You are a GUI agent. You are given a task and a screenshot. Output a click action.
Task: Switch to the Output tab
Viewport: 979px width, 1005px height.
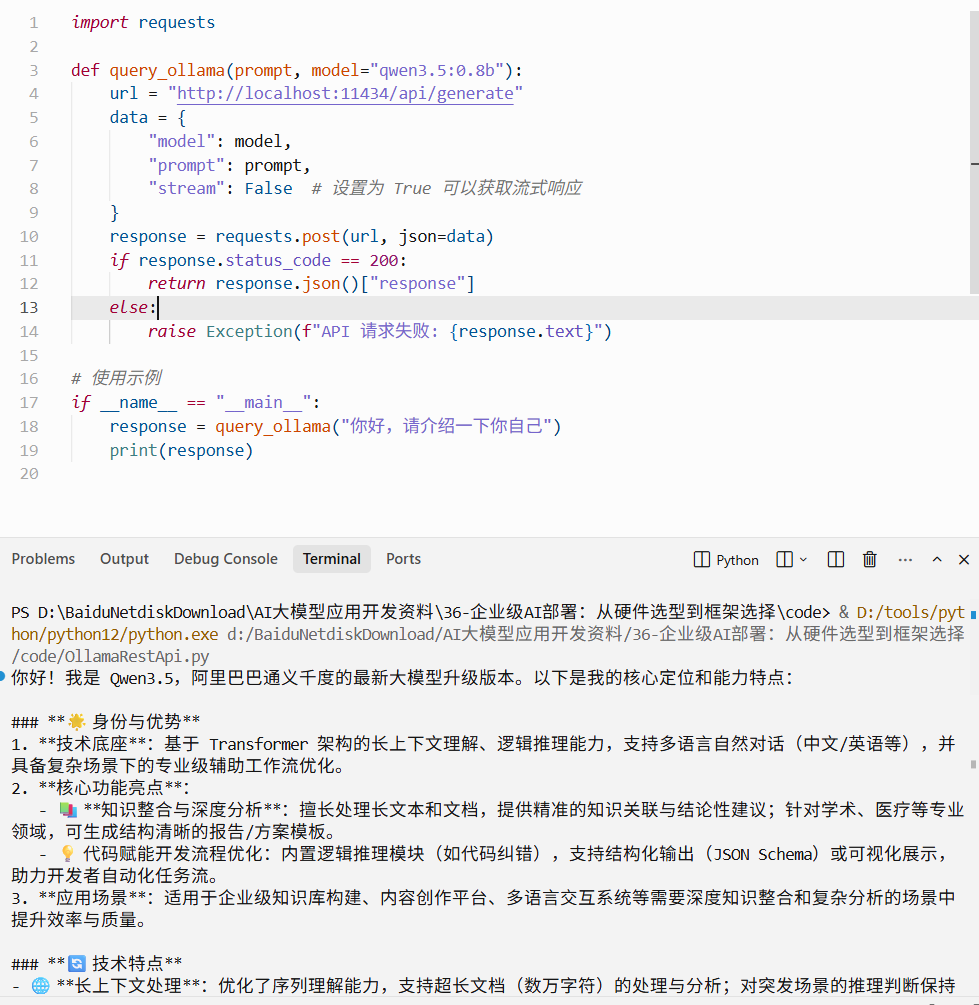coord(124,559)
